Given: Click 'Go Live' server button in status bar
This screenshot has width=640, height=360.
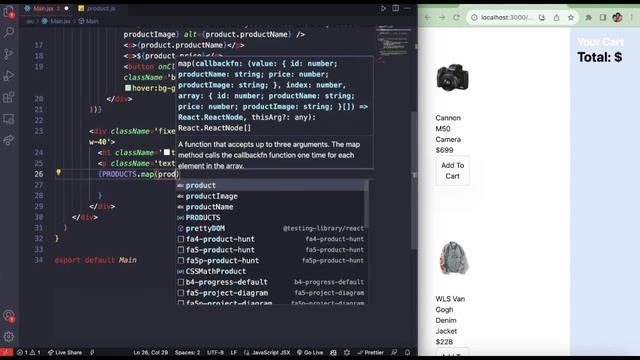Looking at the screenshot, I should pyautogui.click(x=310, y=352).
